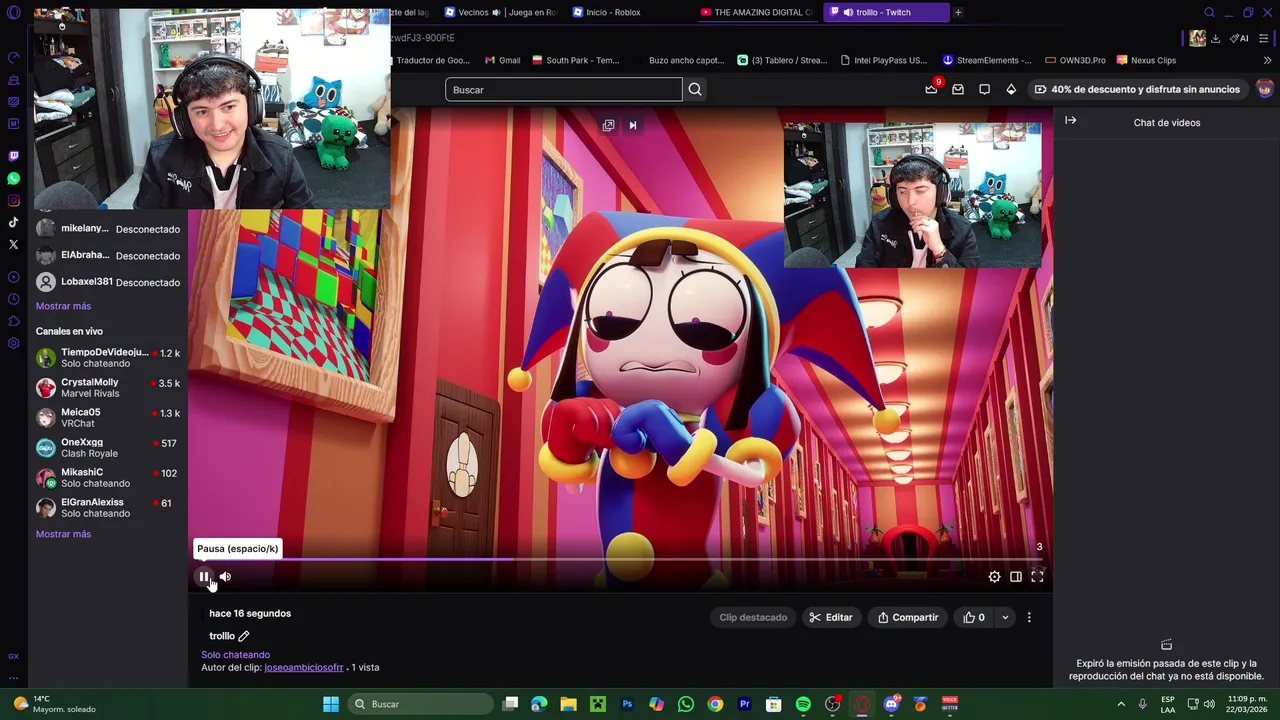The image size is (1280, 720).
Task: Open Opera GX sidebar settings gear
Action: point(13,343)
